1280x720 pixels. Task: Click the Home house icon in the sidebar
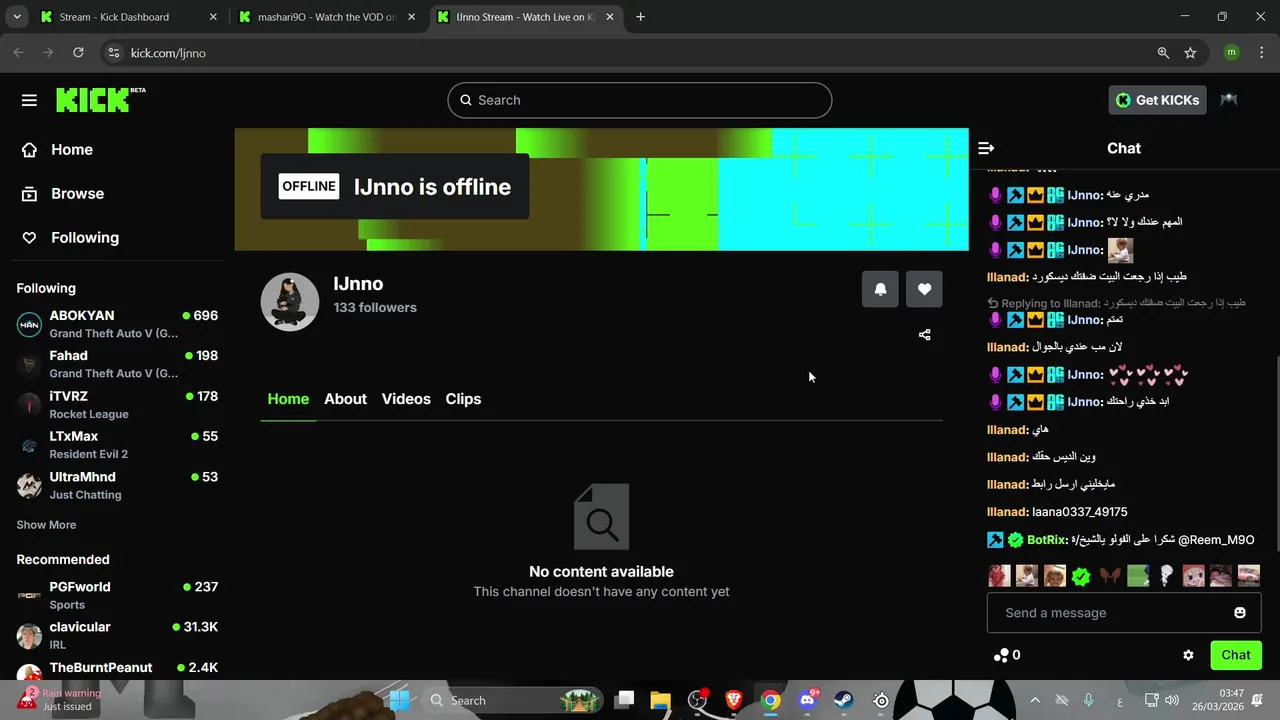tap(29, 150)
